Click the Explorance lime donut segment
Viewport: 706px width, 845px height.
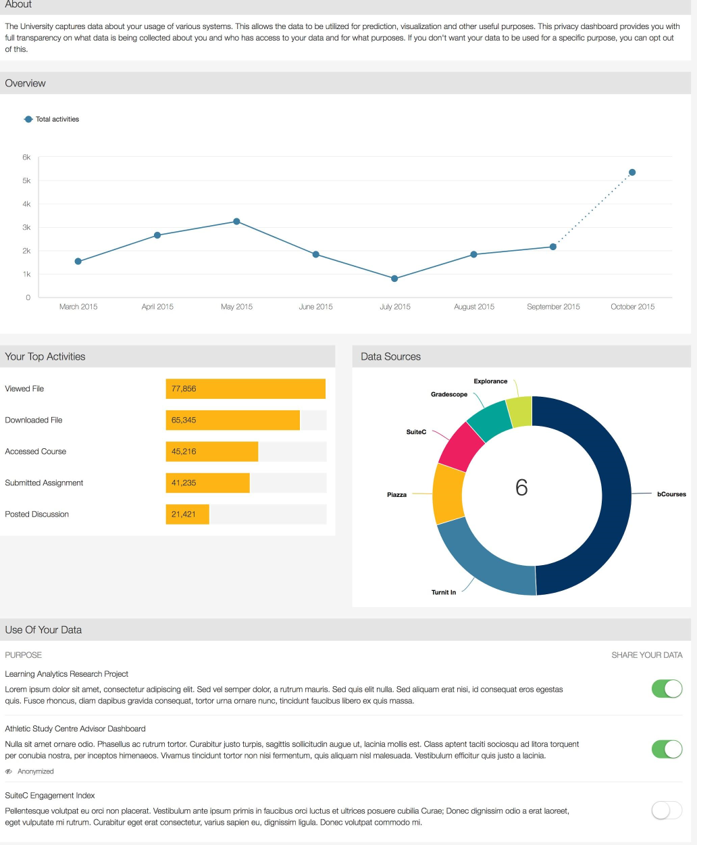pyautogui.click(x=520, y=412)
